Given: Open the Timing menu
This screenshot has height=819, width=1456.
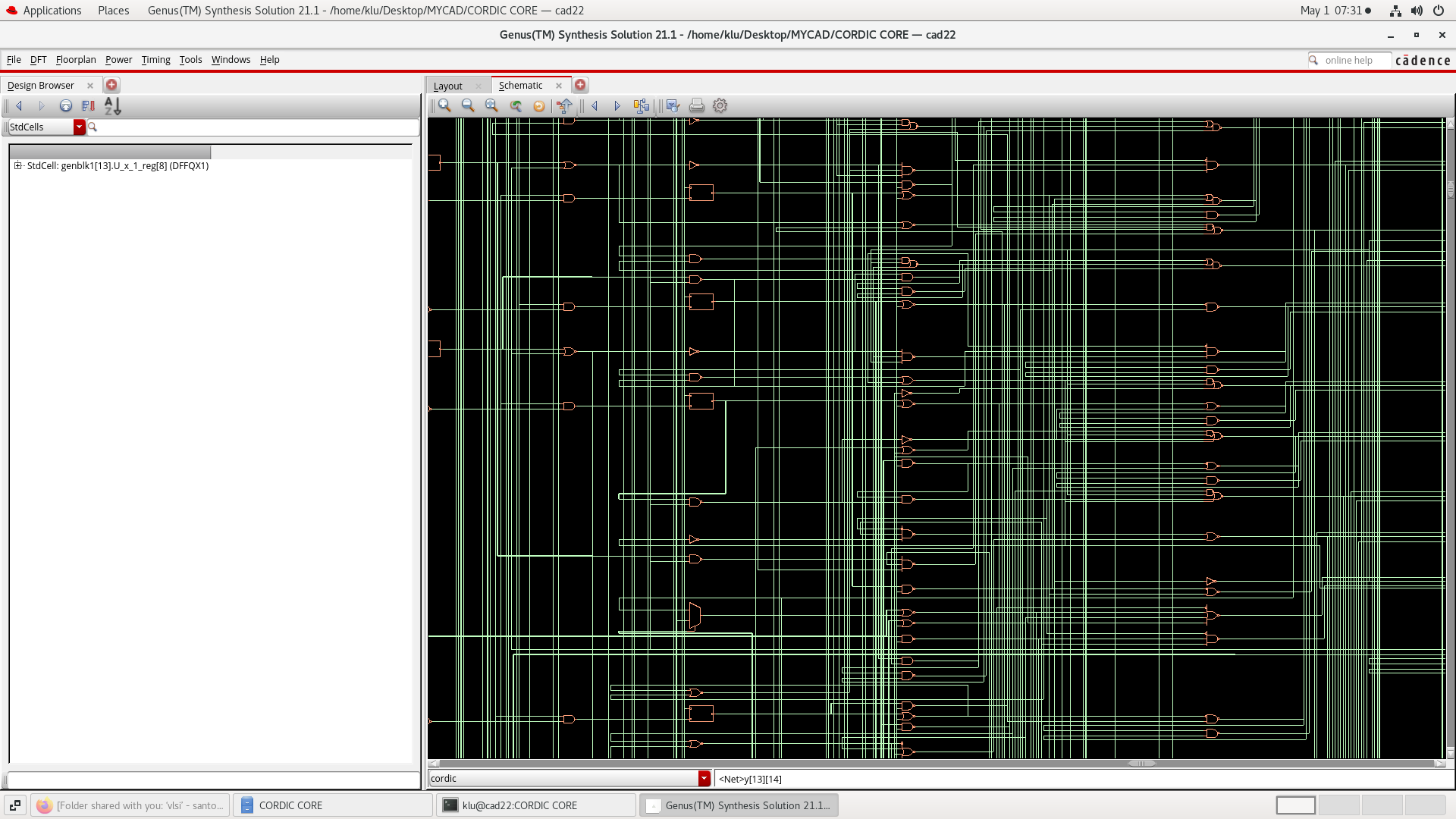Looking at the screenshot, I should tap(155, 60).
